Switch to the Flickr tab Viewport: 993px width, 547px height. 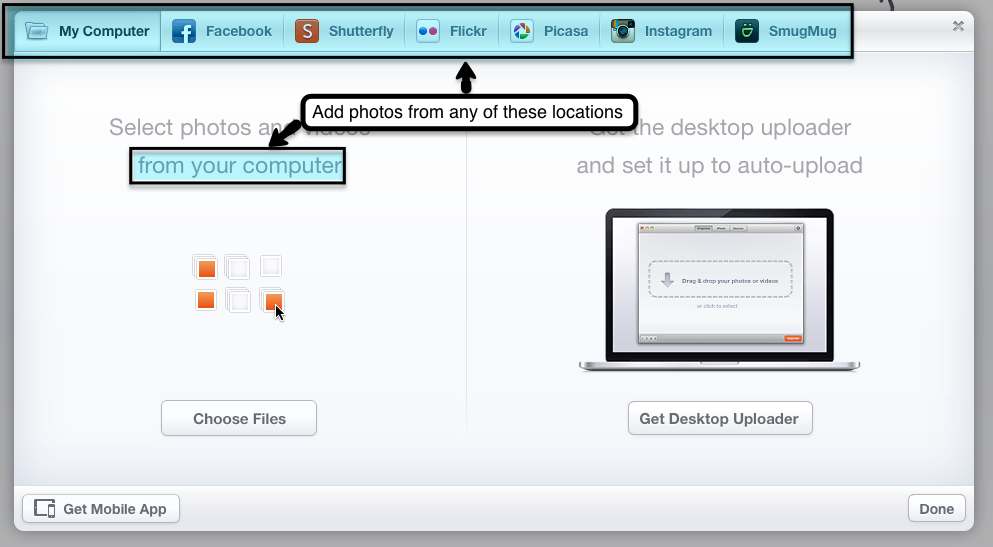tap(452, 31)
